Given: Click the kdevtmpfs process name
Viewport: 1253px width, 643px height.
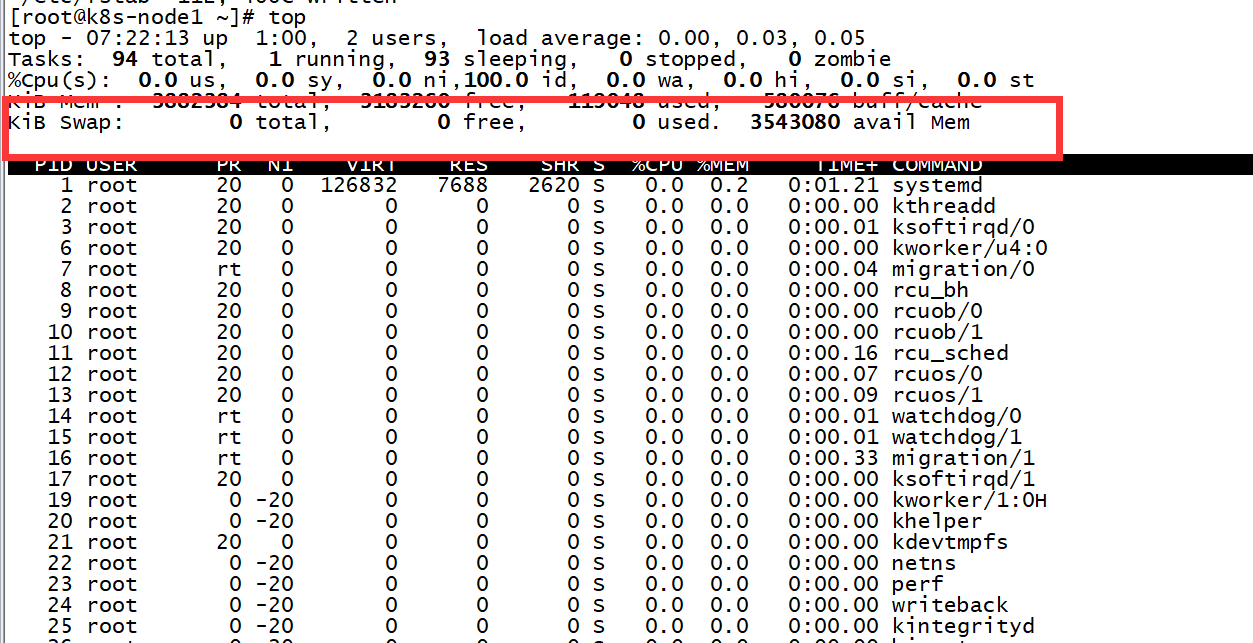Looking at the screenshot, I should [950, 542].
